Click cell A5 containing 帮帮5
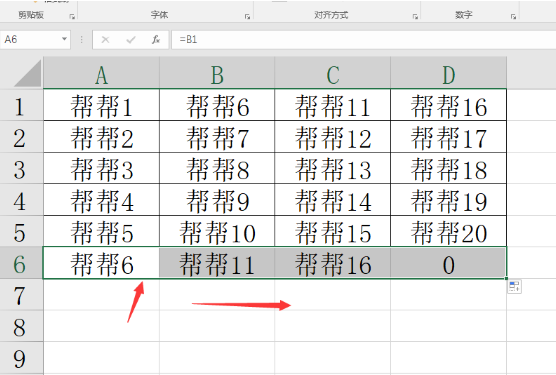Viewport: 556px width, 375px height. (101, 231)
